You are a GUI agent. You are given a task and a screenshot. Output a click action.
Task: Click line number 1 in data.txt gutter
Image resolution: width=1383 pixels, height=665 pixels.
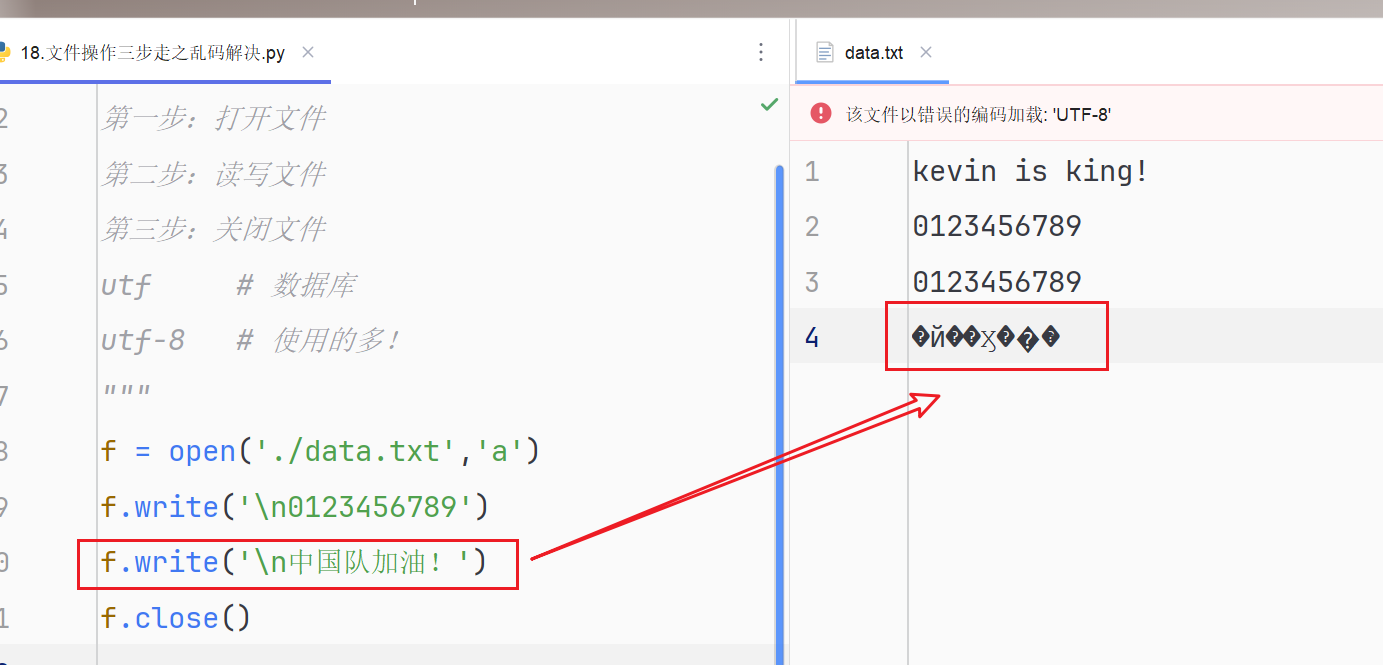point(812,171)
